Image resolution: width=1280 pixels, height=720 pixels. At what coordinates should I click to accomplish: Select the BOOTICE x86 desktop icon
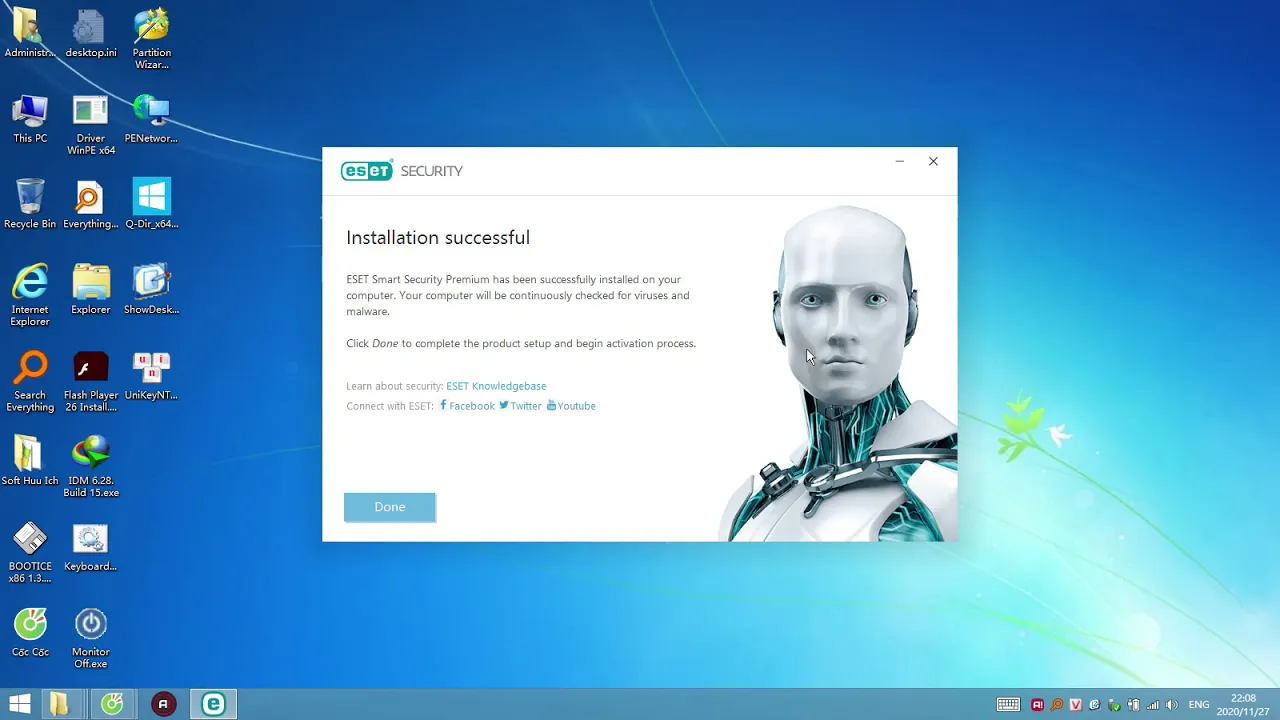tap(30, 553)
